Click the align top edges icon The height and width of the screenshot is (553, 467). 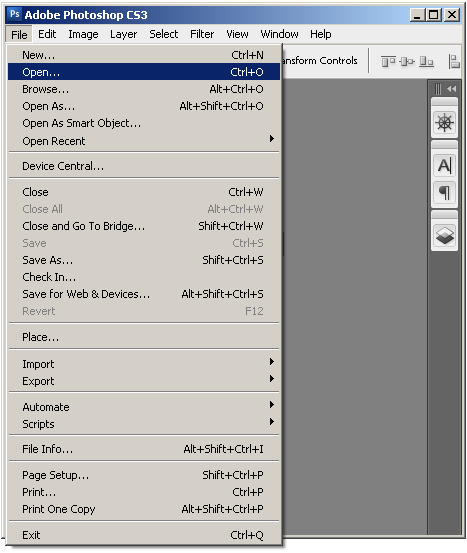[x=388, y=61]
